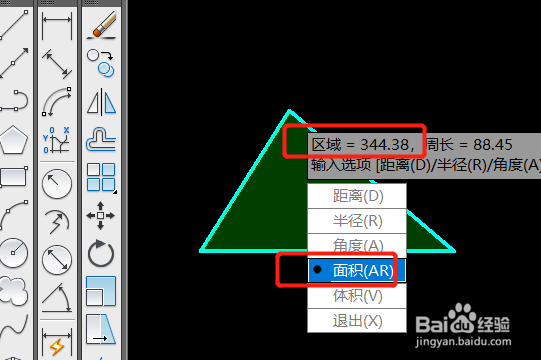Choose 面积(AR) from the options menu
This screenshot has width=541, height=360.
pyautogui.click(x=357, y=271)
